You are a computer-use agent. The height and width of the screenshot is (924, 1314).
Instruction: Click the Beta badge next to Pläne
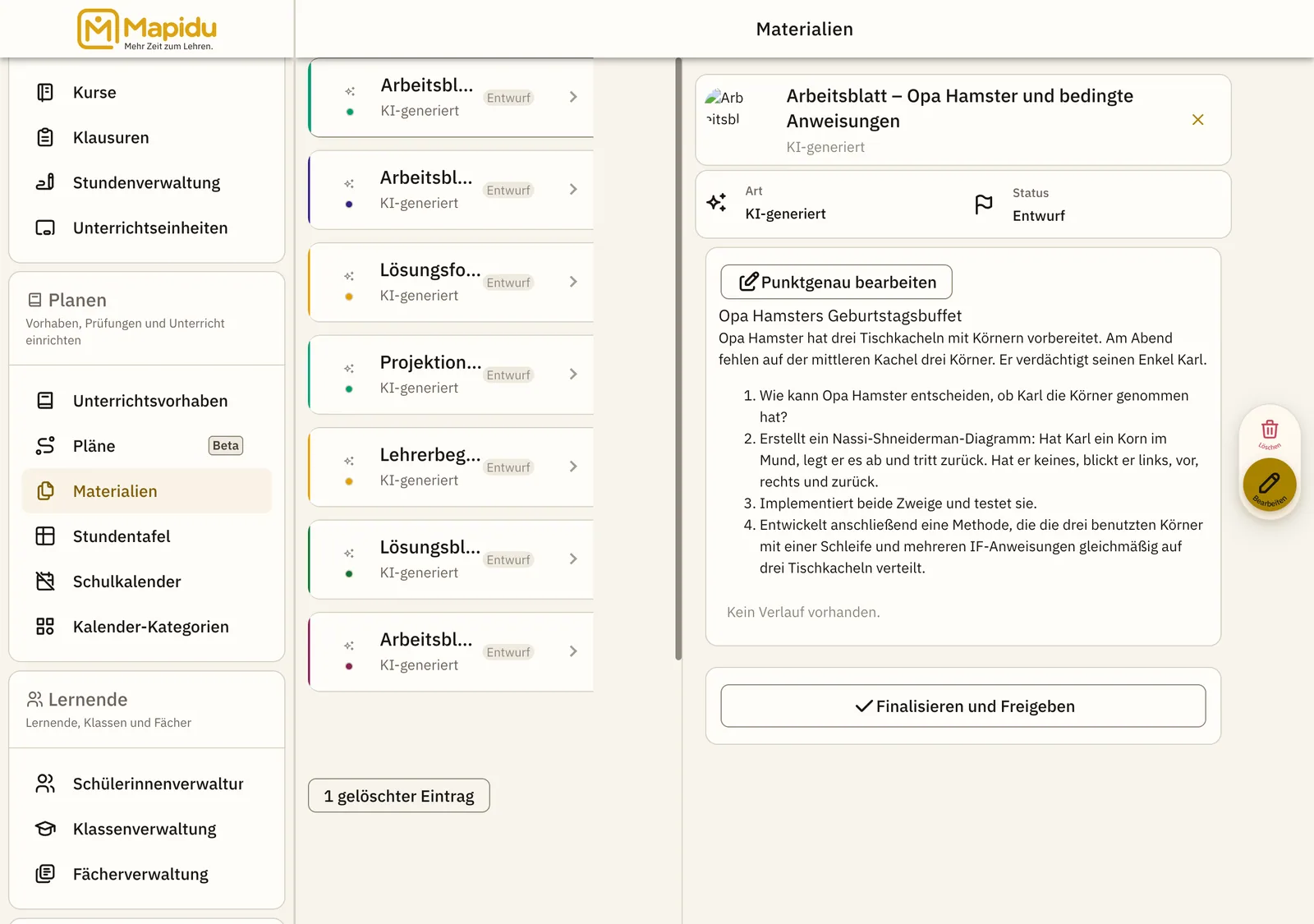pos(226,446)
